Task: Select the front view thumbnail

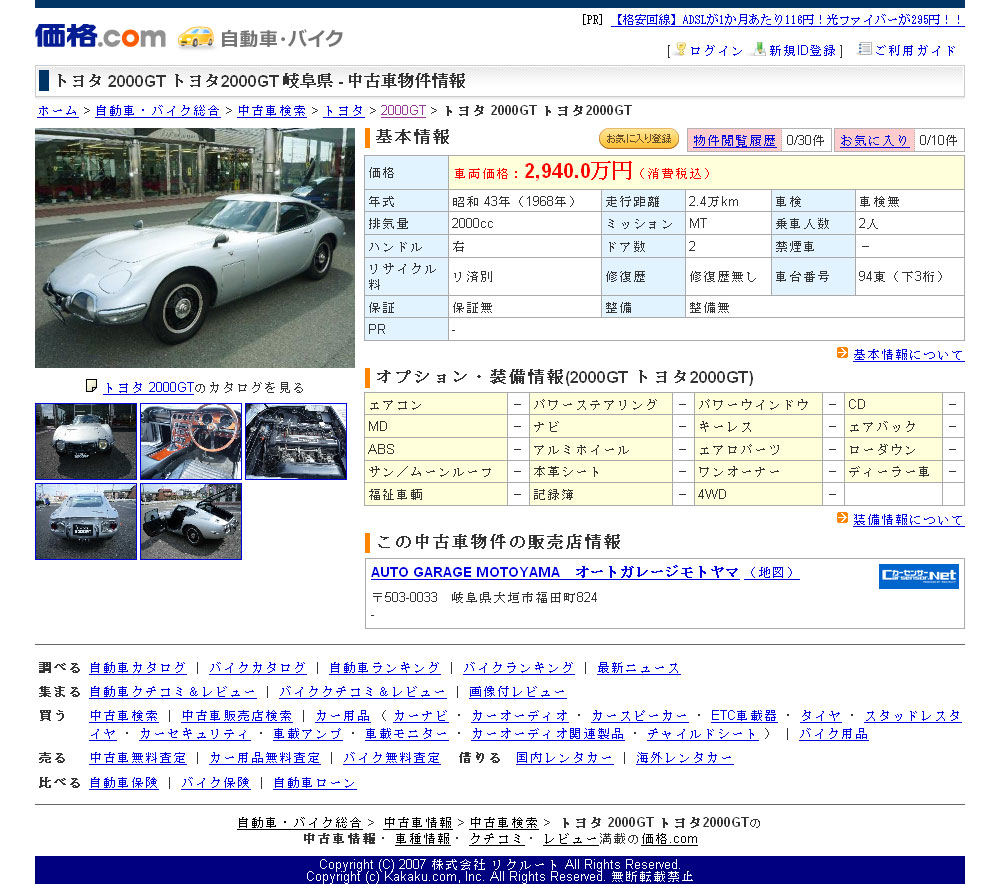Action: point(86,441)
